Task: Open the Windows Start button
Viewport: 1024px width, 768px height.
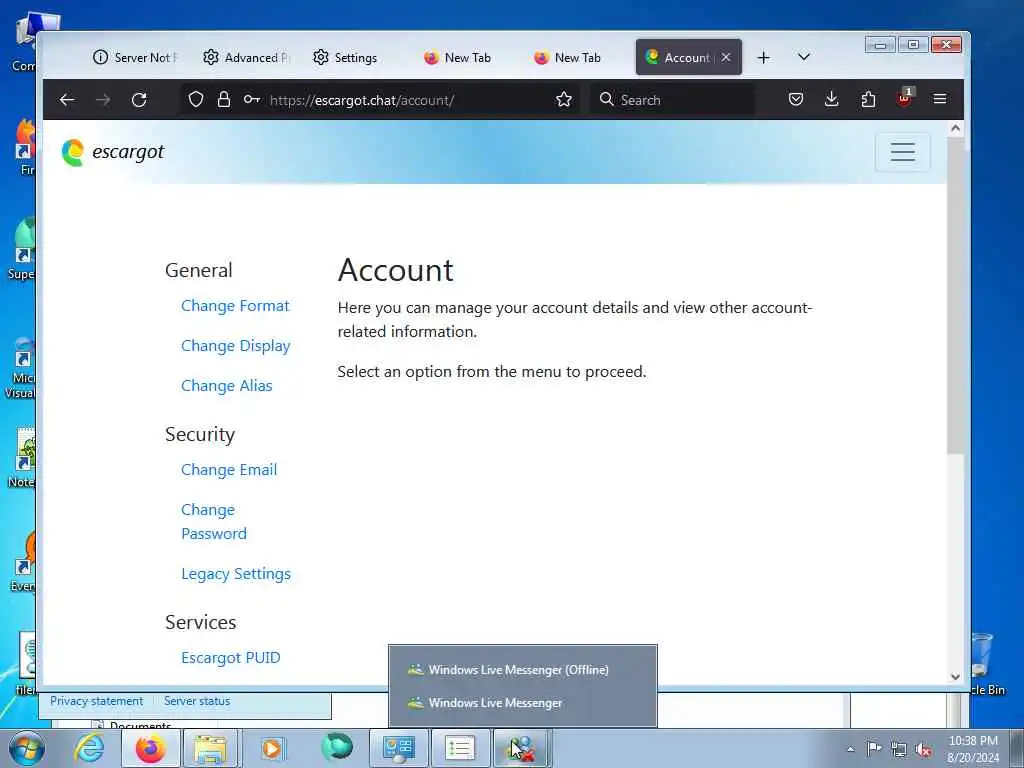Action: [26, 748]
